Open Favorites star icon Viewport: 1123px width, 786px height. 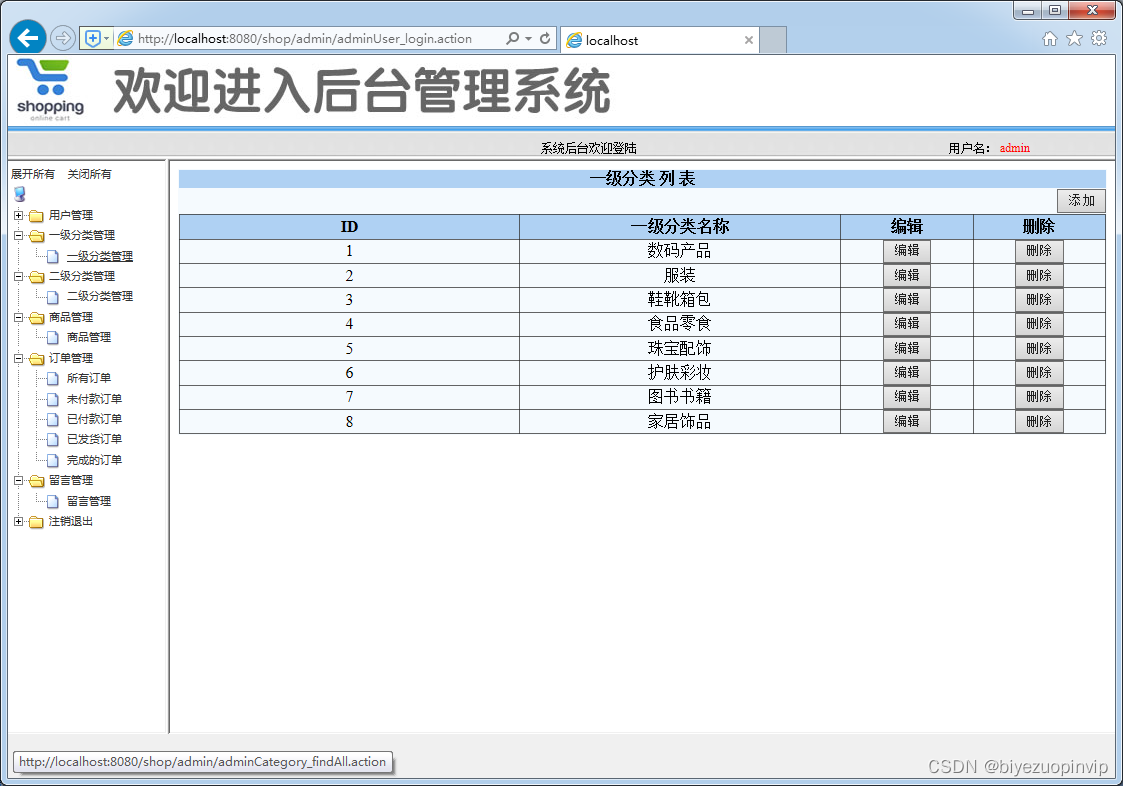1074,39
